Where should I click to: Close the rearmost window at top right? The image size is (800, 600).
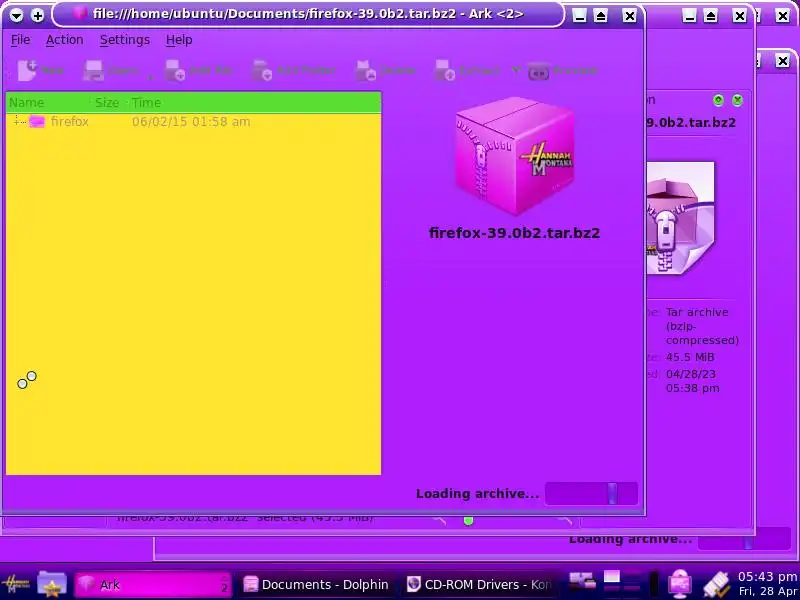pyautogui.click(x=783, y=16)
